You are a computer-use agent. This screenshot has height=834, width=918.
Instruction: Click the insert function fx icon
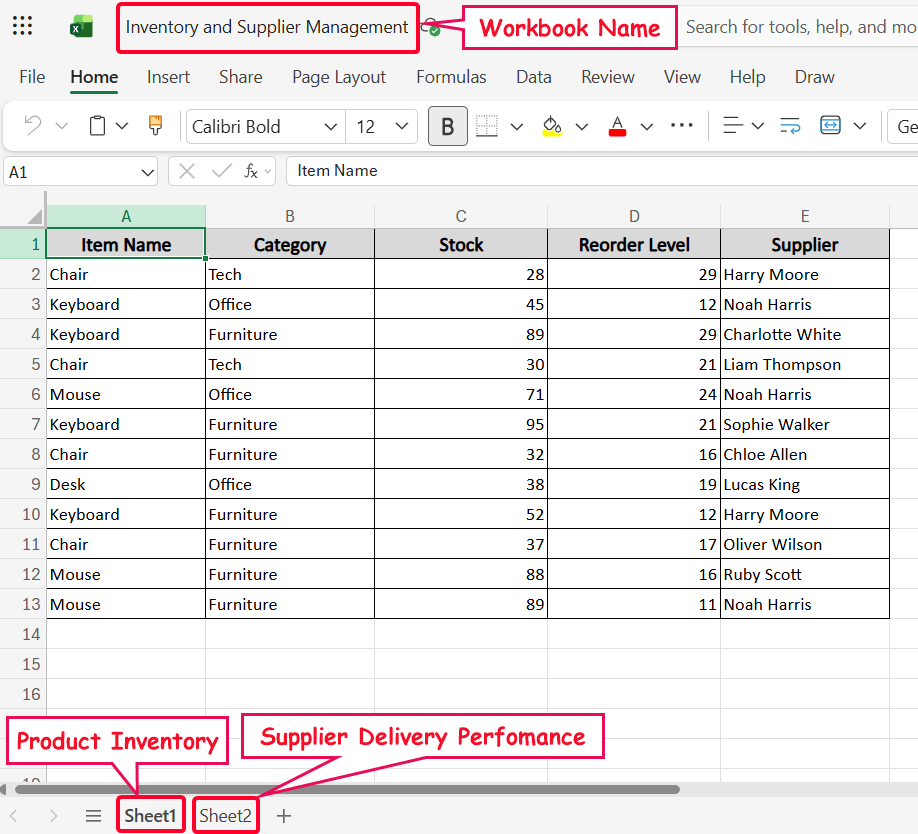252,171
